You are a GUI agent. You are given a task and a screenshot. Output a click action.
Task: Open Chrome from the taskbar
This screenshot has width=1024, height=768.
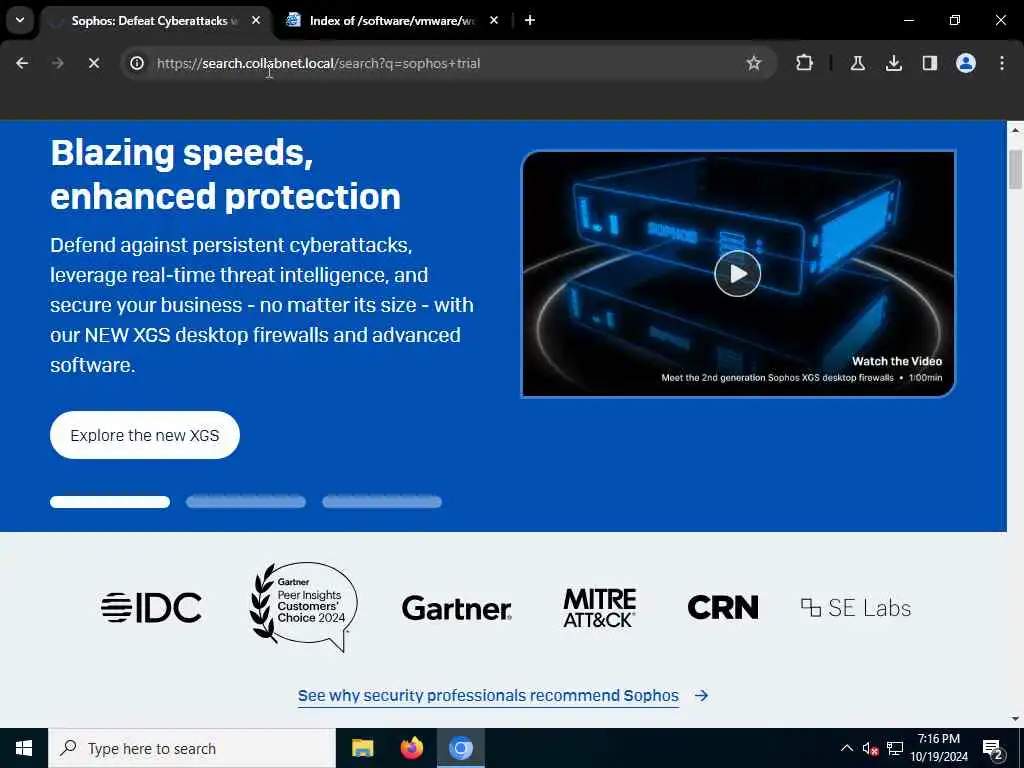(x=460, y=748)
